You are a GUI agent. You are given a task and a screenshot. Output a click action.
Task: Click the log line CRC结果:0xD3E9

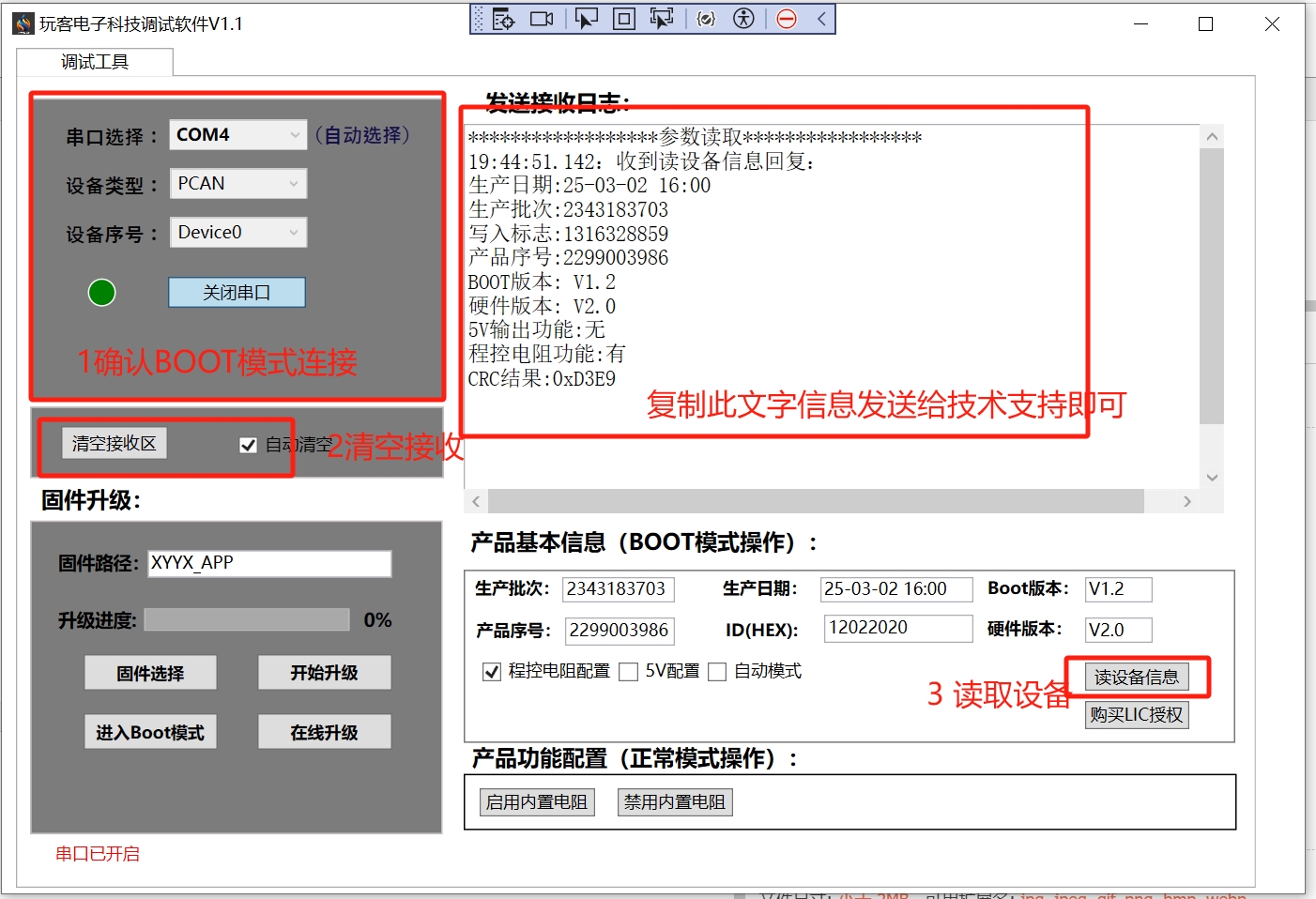(542, 378)
